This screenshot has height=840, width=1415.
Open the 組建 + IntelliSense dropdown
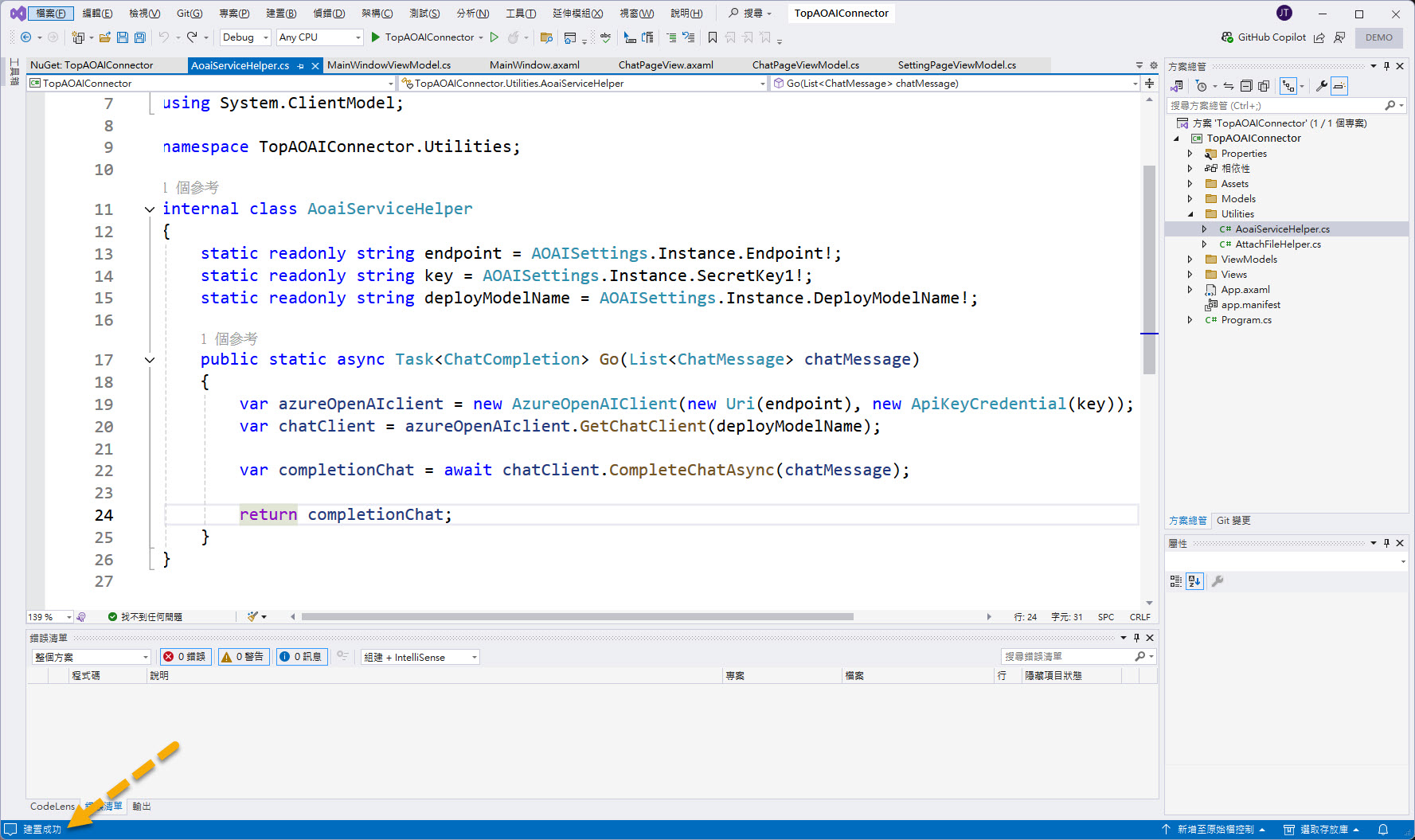point(420,657)
